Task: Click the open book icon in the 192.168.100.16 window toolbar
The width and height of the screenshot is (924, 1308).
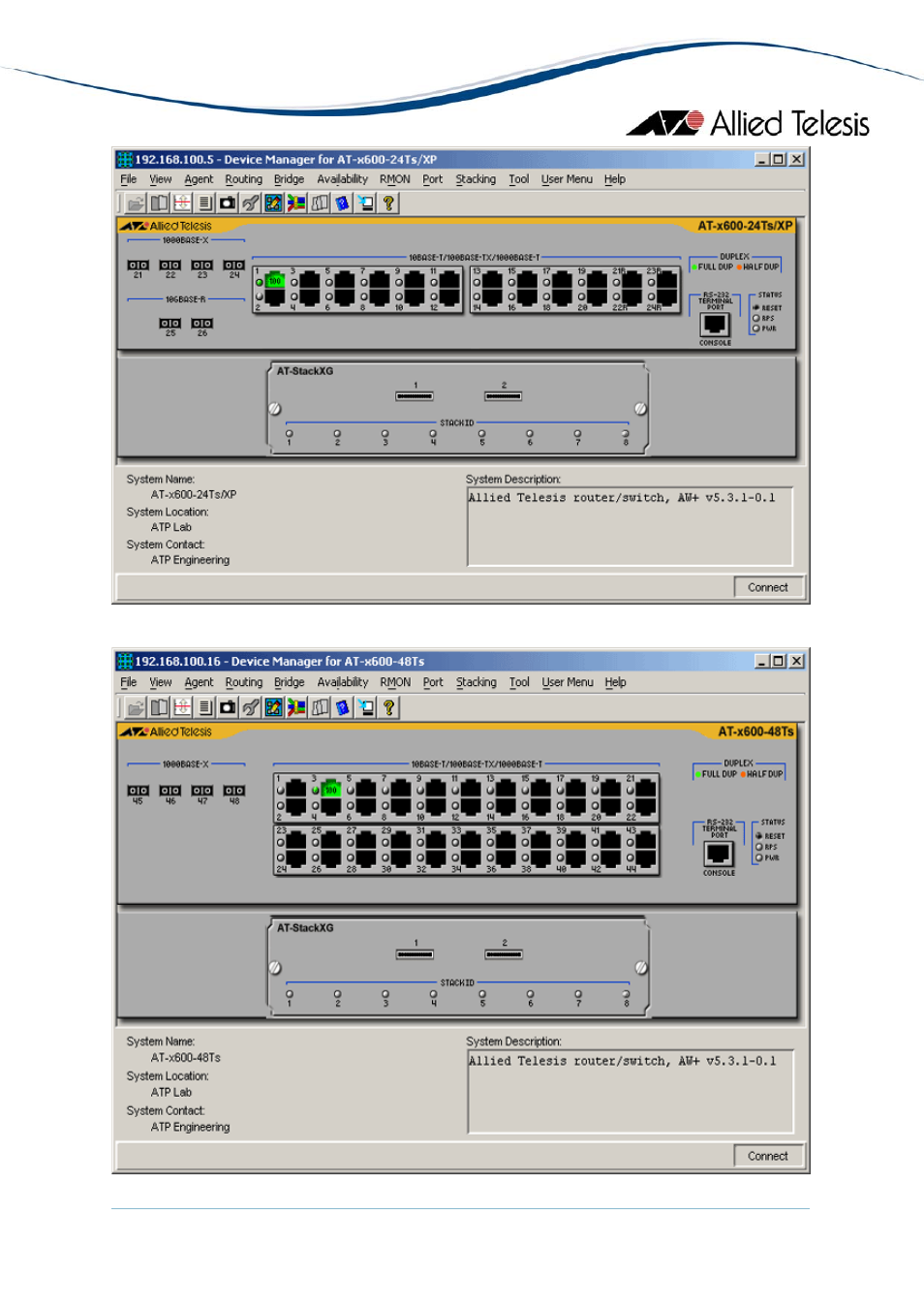Action: (159, 707)
